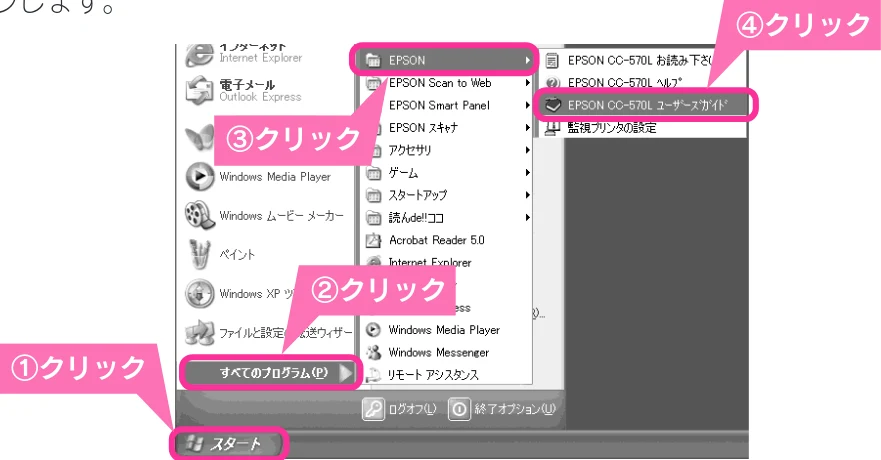Click the Windows Messenger people icon

click(x=373, y=353)
